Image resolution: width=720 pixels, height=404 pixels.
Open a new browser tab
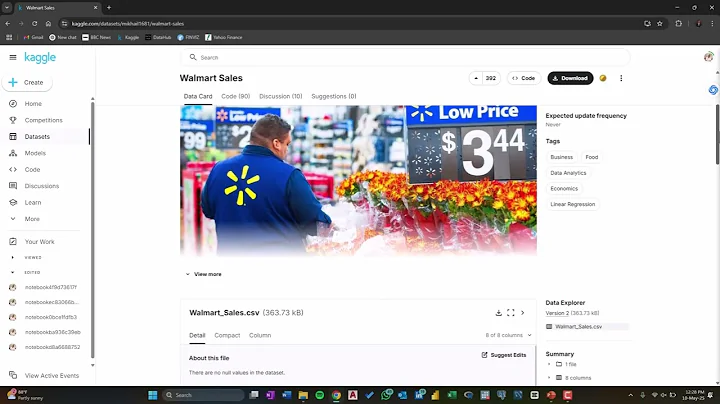pos(109,8)
